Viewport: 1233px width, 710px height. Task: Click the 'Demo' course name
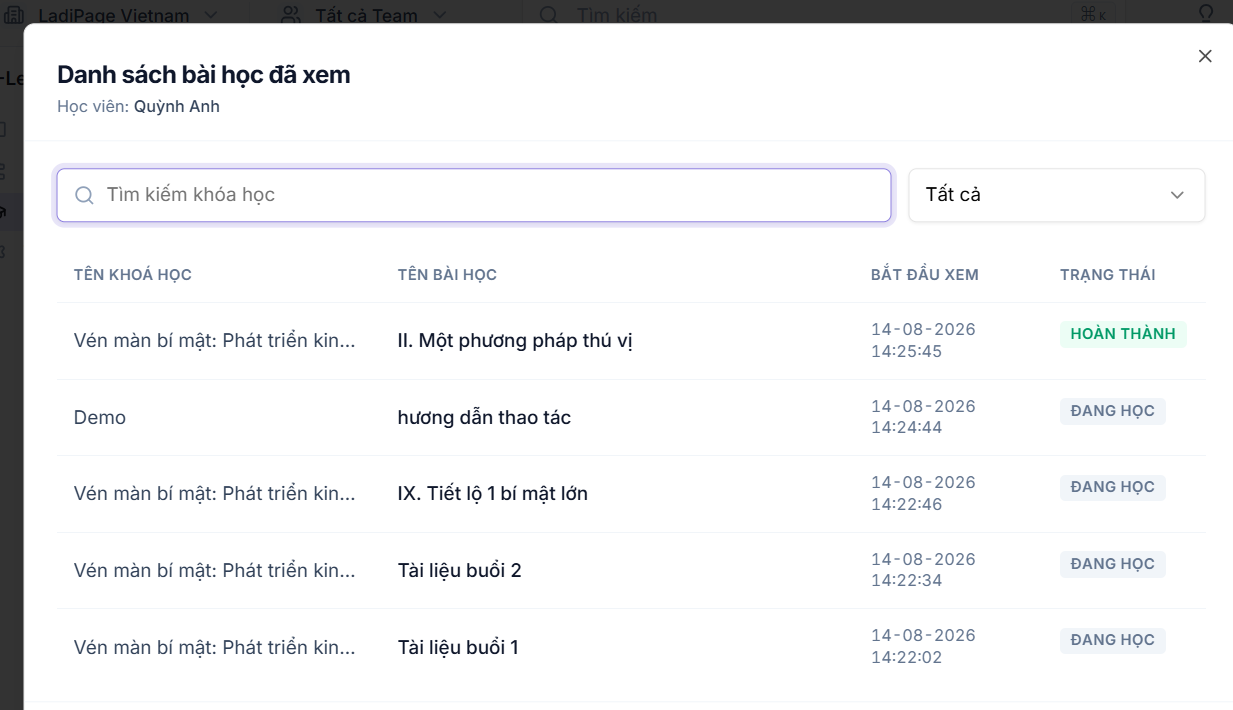[100, 418]
